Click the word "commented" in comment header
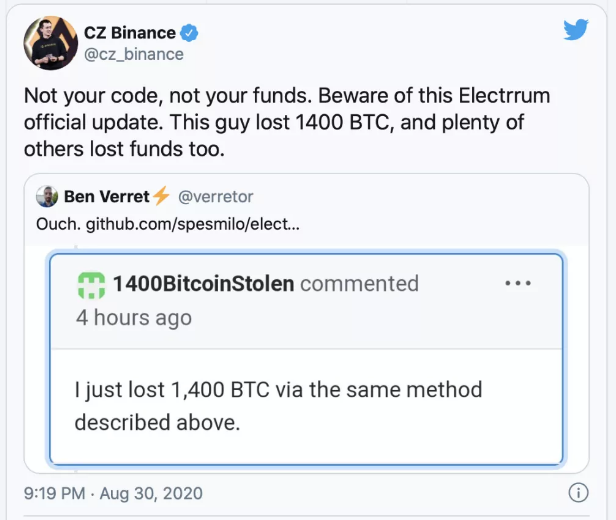This screenshot has height=520, width=616. 359,284
